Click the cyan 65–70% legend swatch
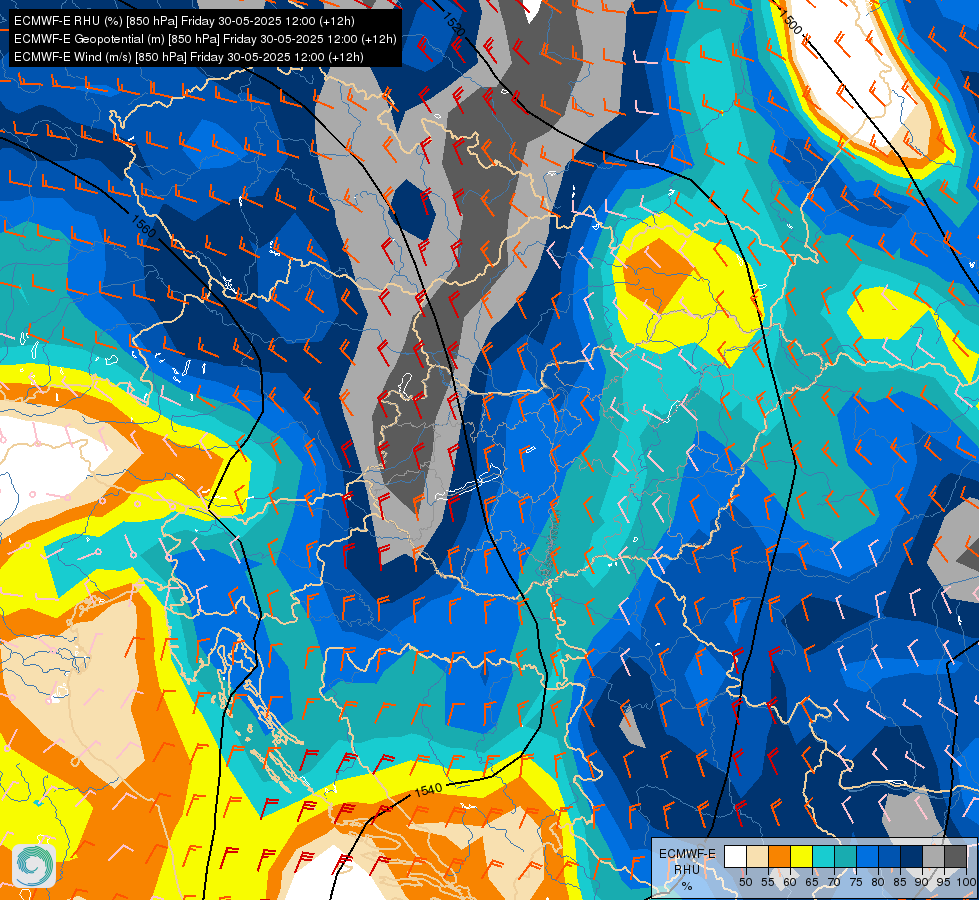The height and width of the screenshot is (900, 979). click(824, 856)
